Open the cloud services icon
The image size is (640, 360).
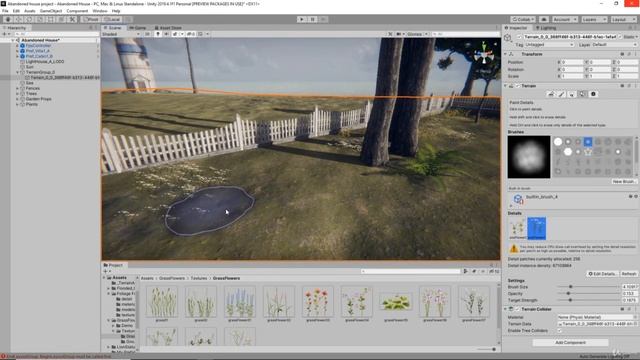(544, 19)
